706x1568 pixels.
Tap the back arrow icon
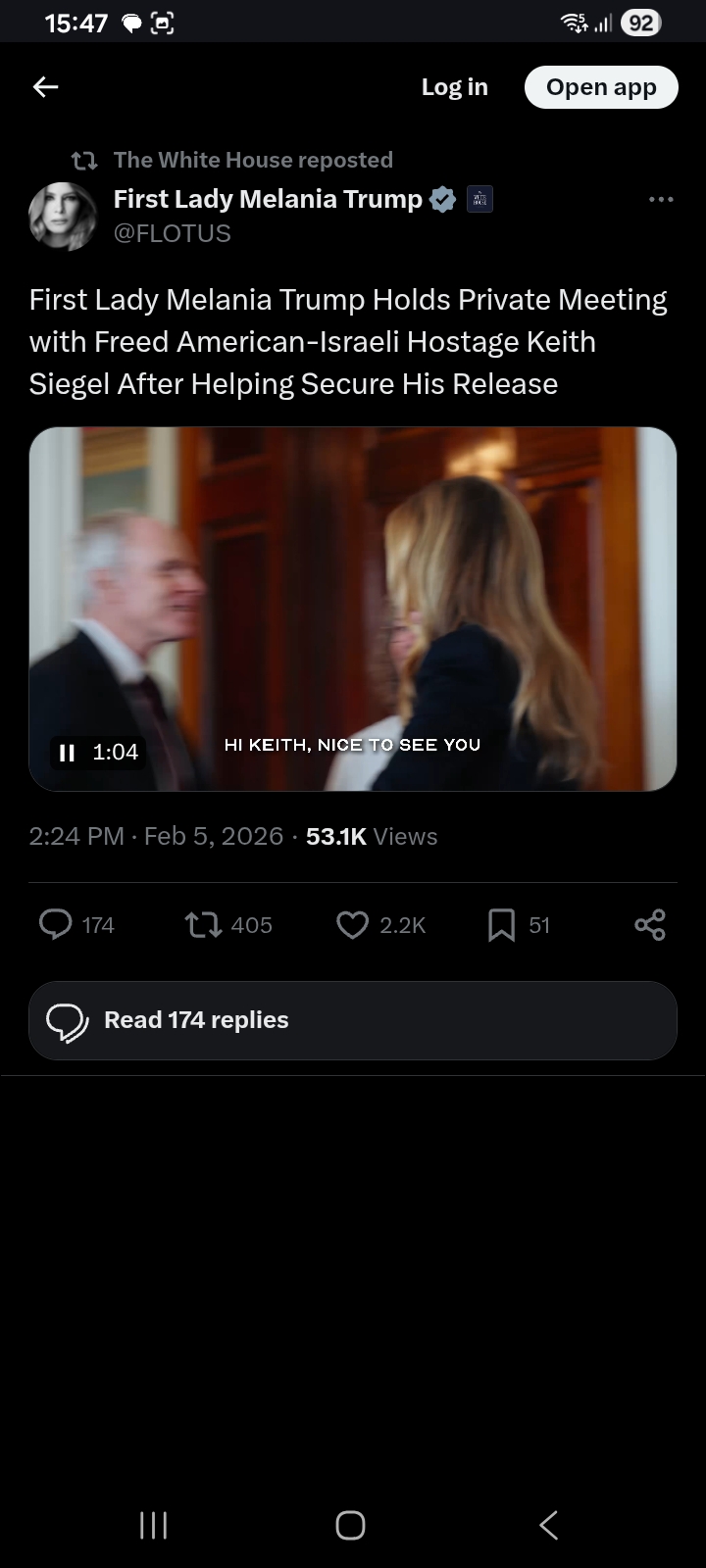[x=46, y=87]
